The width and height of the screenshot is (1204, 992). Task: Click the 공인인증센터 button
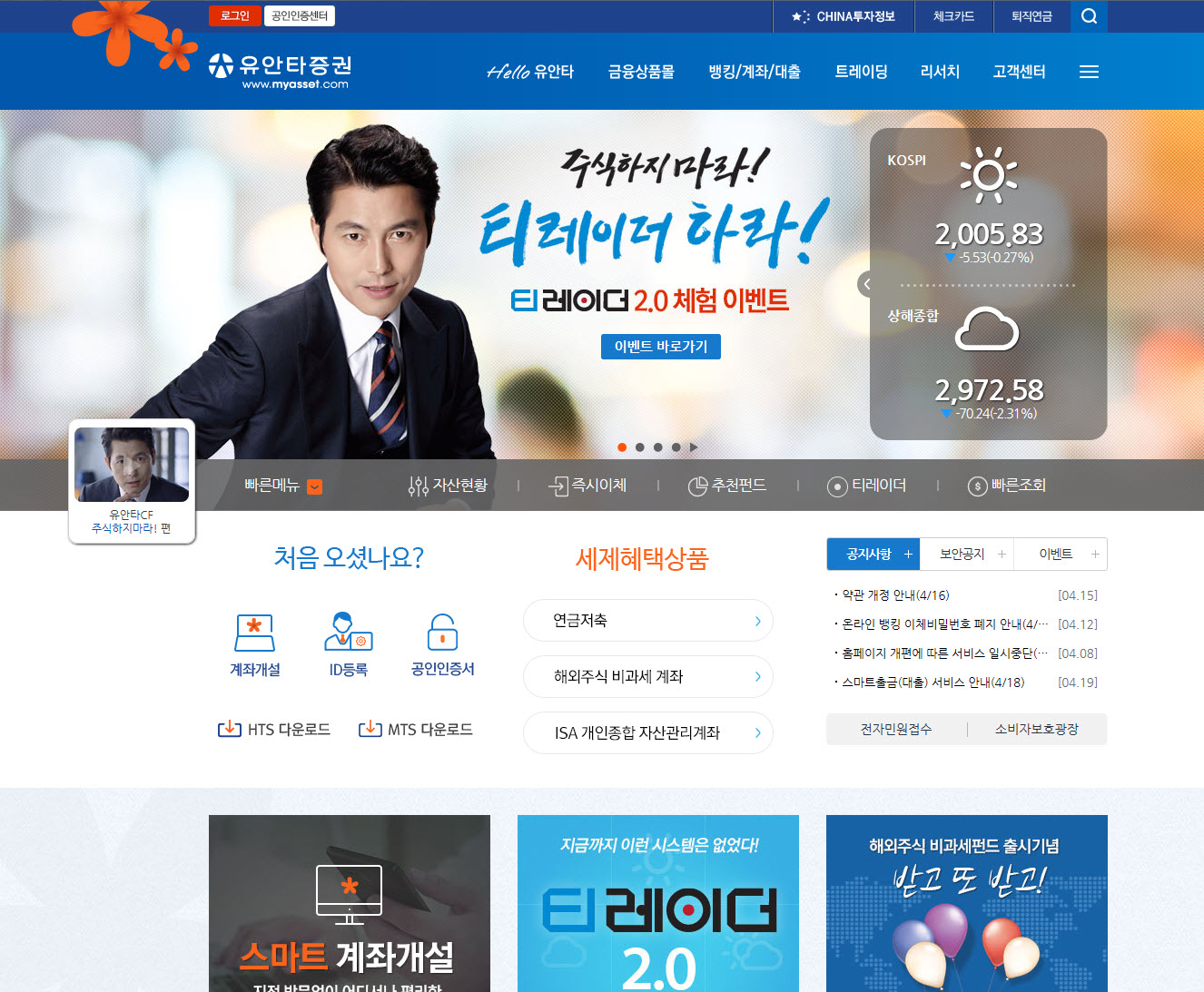(x=300, y=15)
